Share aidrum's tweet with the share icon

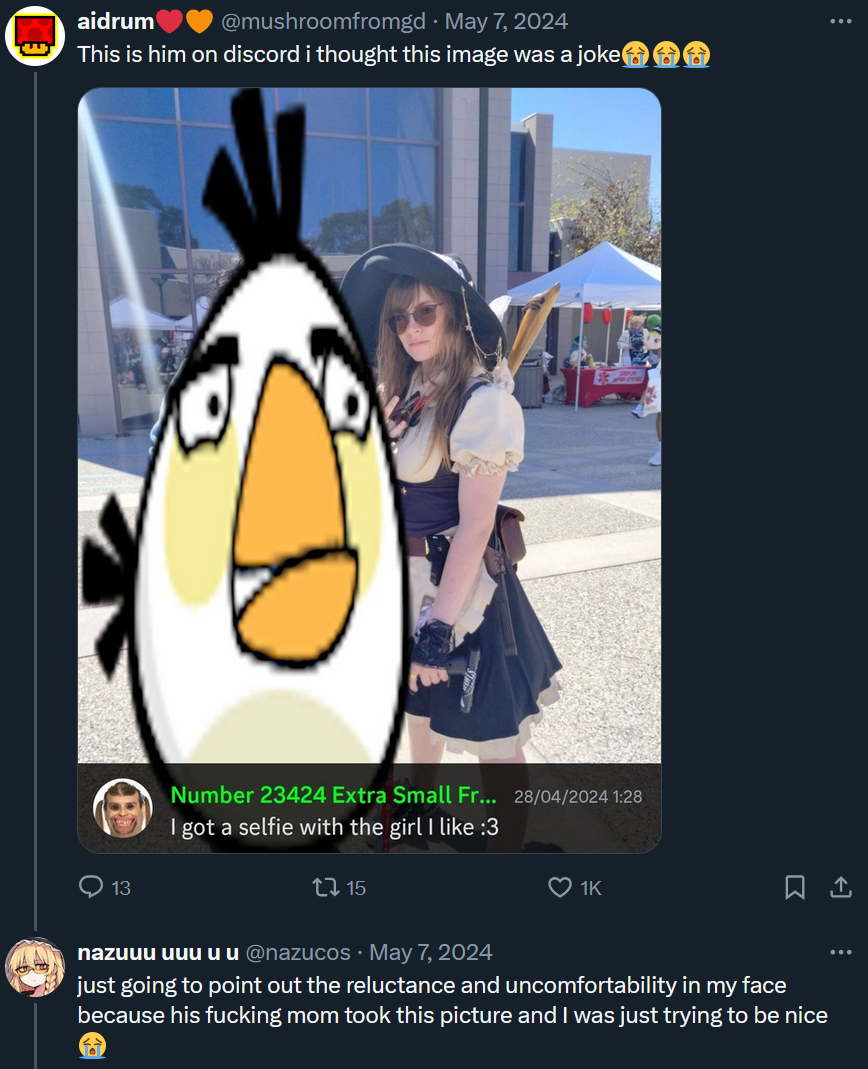(x=841, y=886)
